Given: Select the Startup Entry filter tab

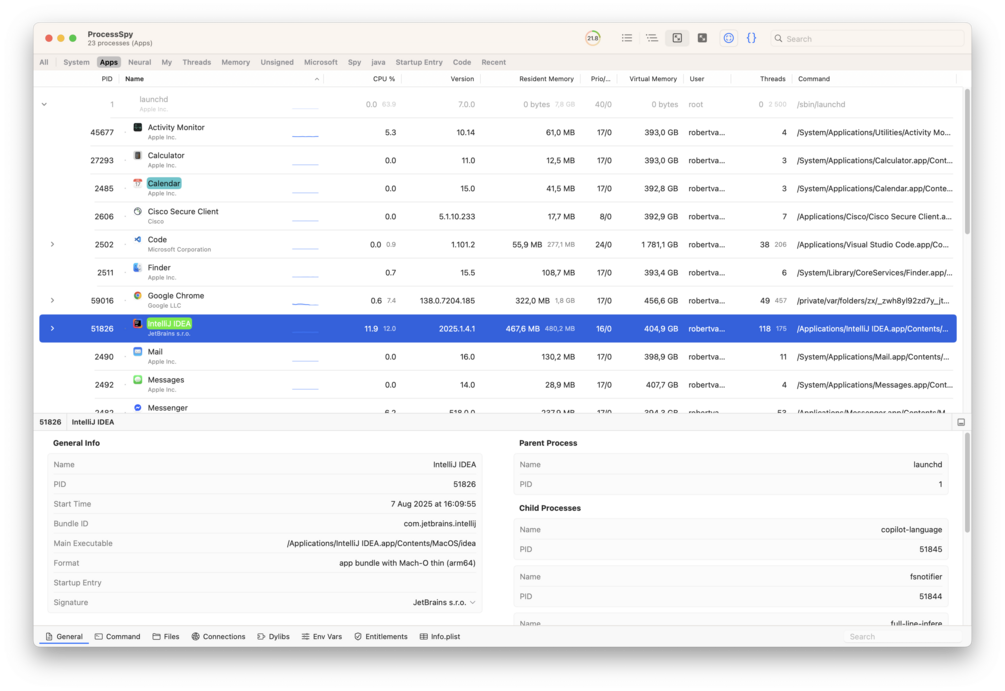Looking at the screenshot, I should point(419,62).
